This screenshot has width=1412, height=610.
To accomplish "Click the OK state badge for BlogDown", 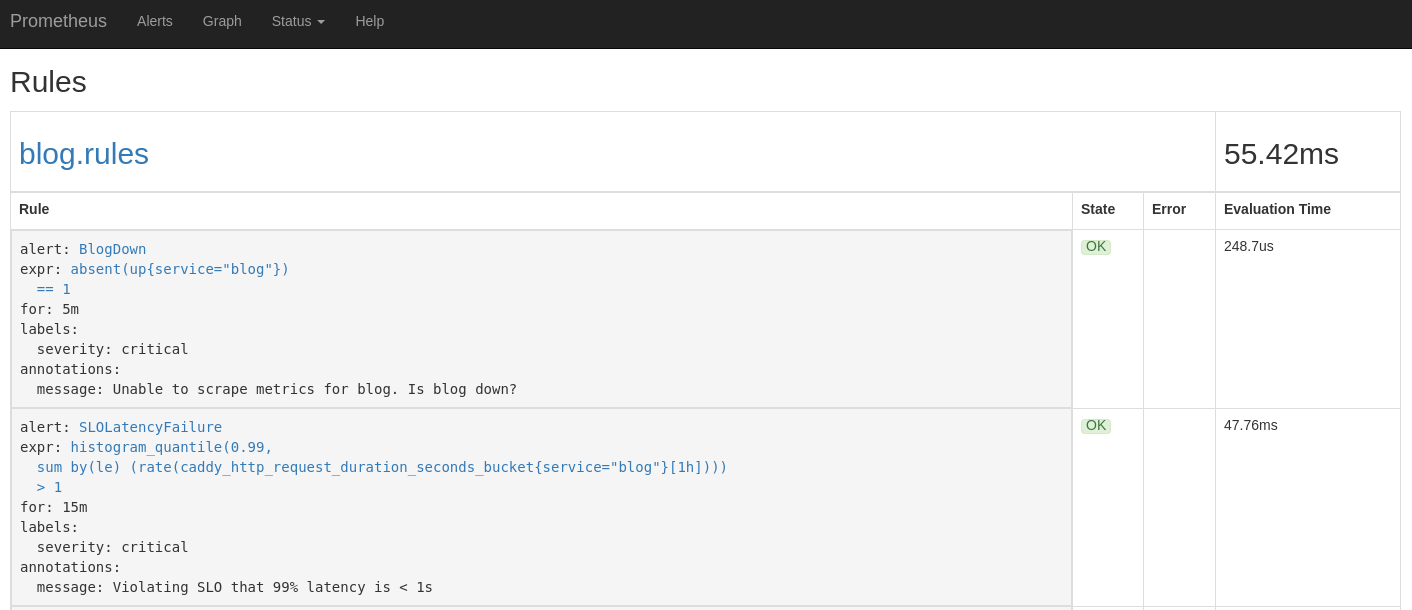I will (1096, 247).
